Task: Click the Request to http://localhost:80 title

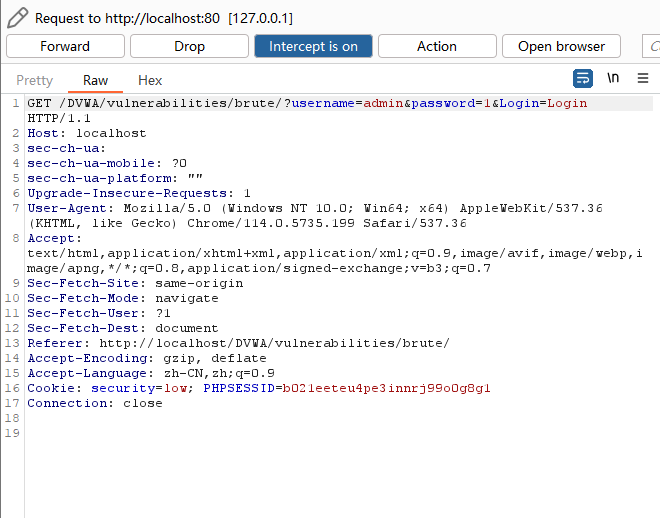Action: (x=164, y=18)
